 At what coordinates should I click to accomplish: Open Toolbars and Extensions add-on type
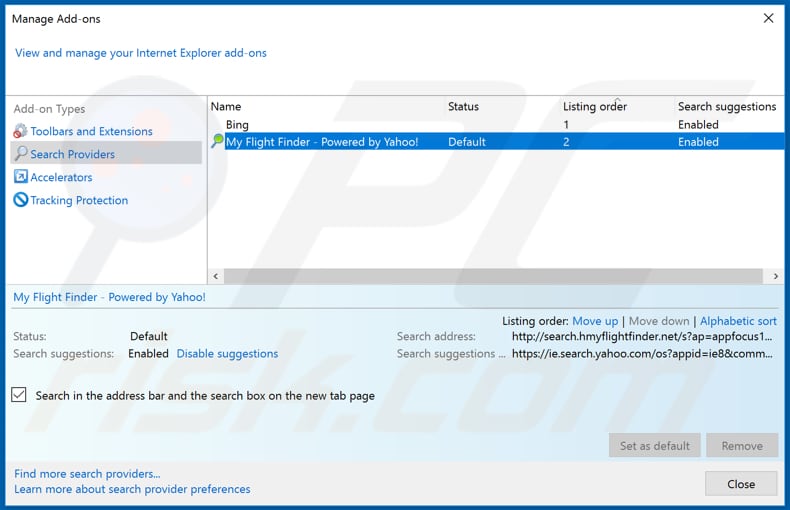[91, 131]
